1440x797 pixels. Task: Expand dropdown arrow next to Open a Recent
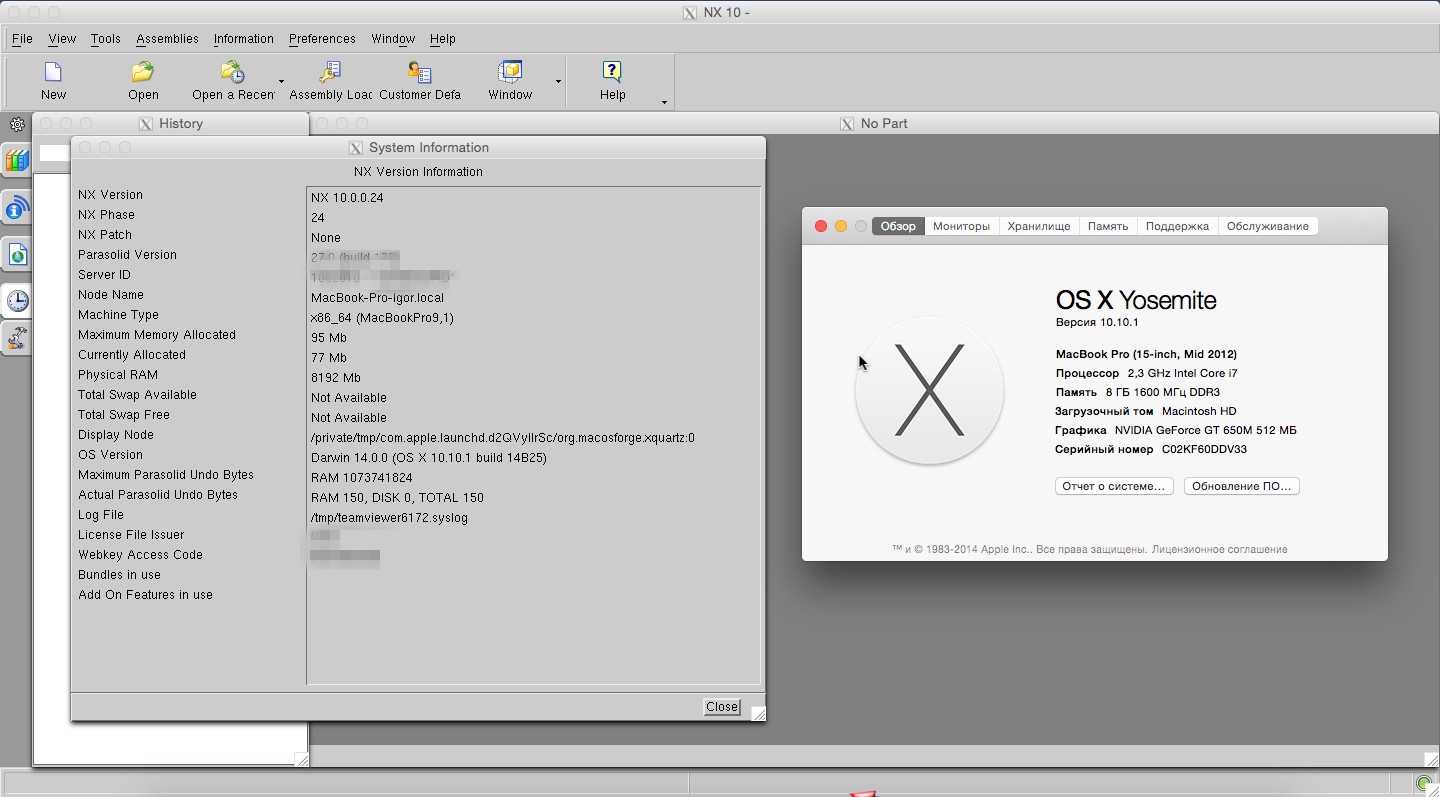(x=281, y=81)
